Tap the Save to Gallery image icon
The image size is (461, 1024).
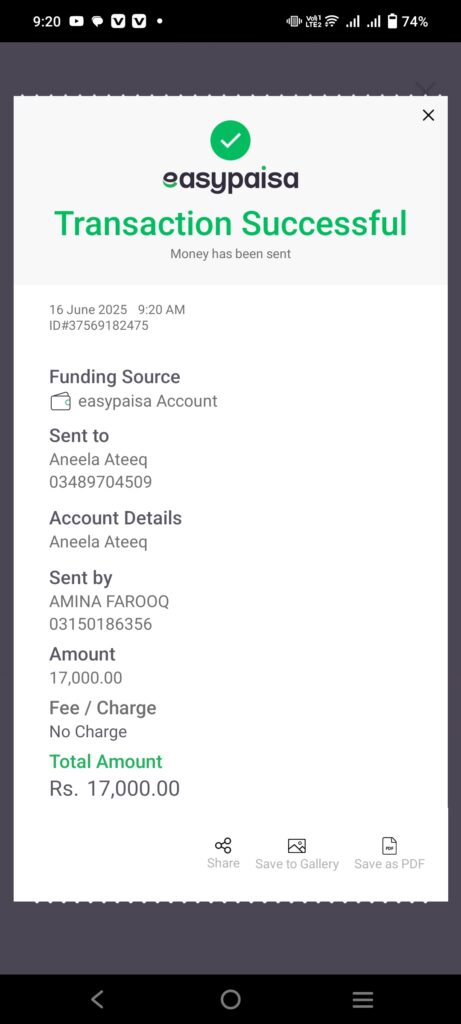297,846
